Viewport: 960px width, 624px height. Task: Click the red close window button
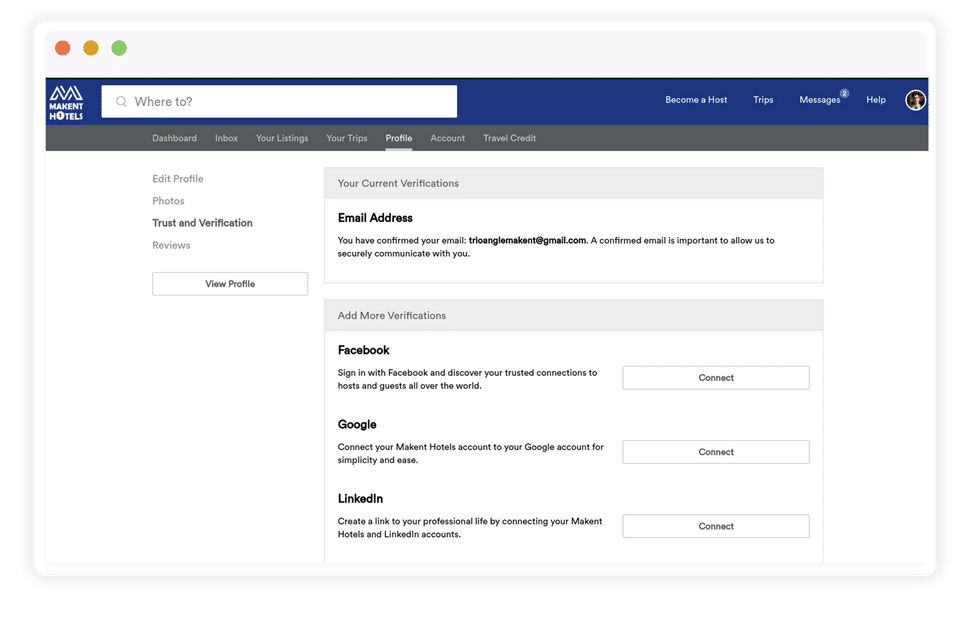[62, 48]
